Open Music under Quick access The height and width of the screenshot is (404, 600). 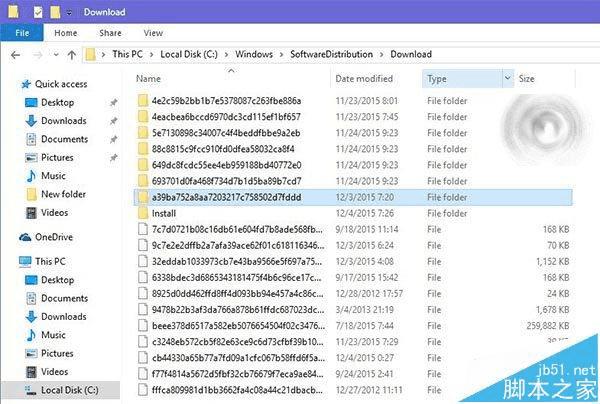(53, 176)
